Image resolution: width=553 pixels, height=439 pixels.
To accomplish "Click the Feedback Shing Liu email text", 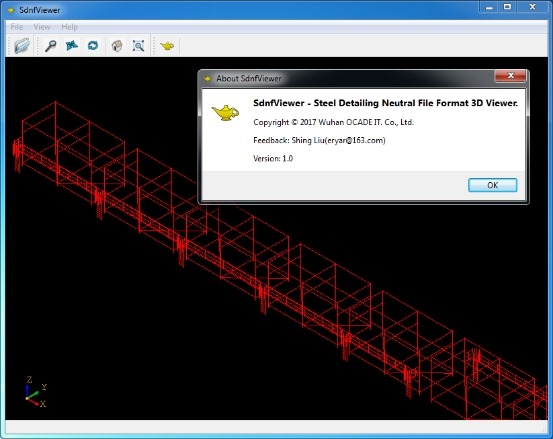I will coord(319,140).
